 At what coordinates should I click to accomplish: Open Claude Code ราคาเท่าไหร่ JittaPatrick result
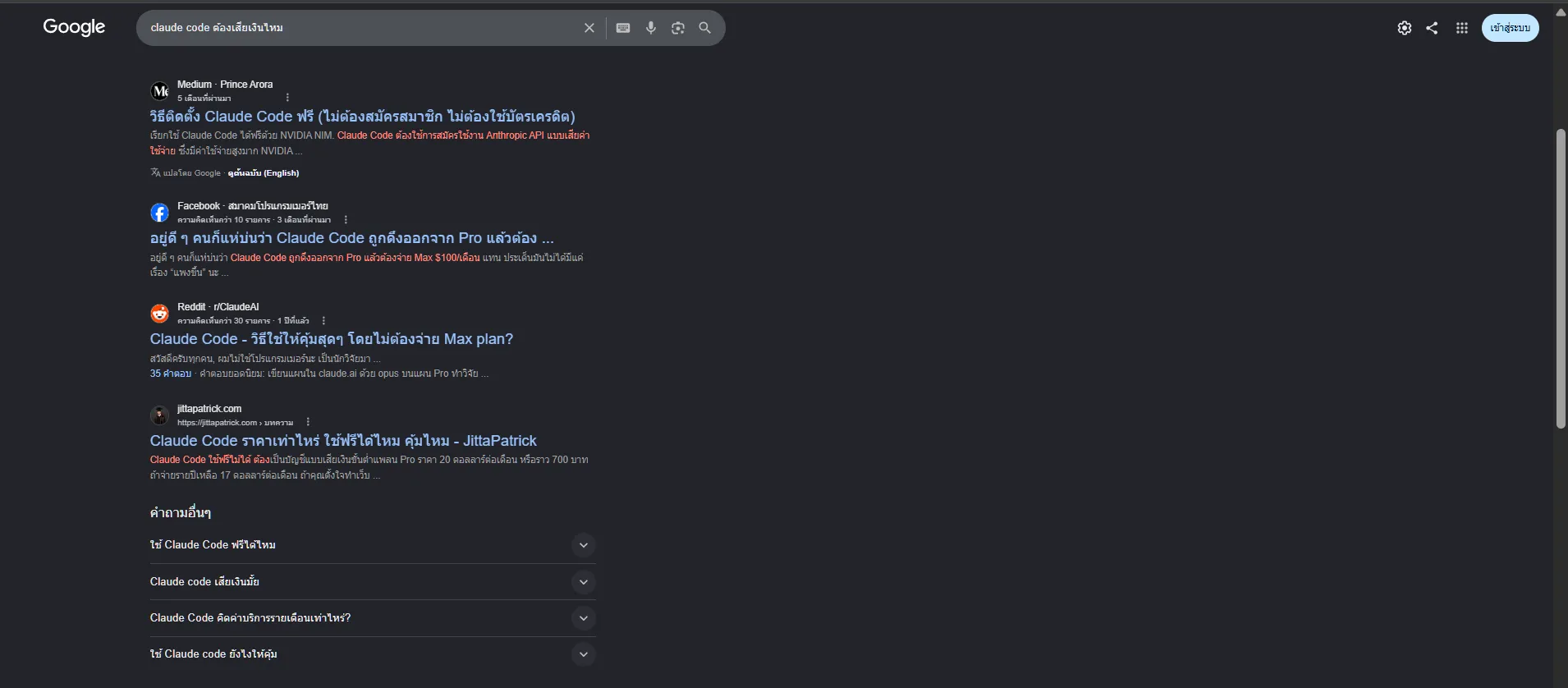tap(343, 441)
